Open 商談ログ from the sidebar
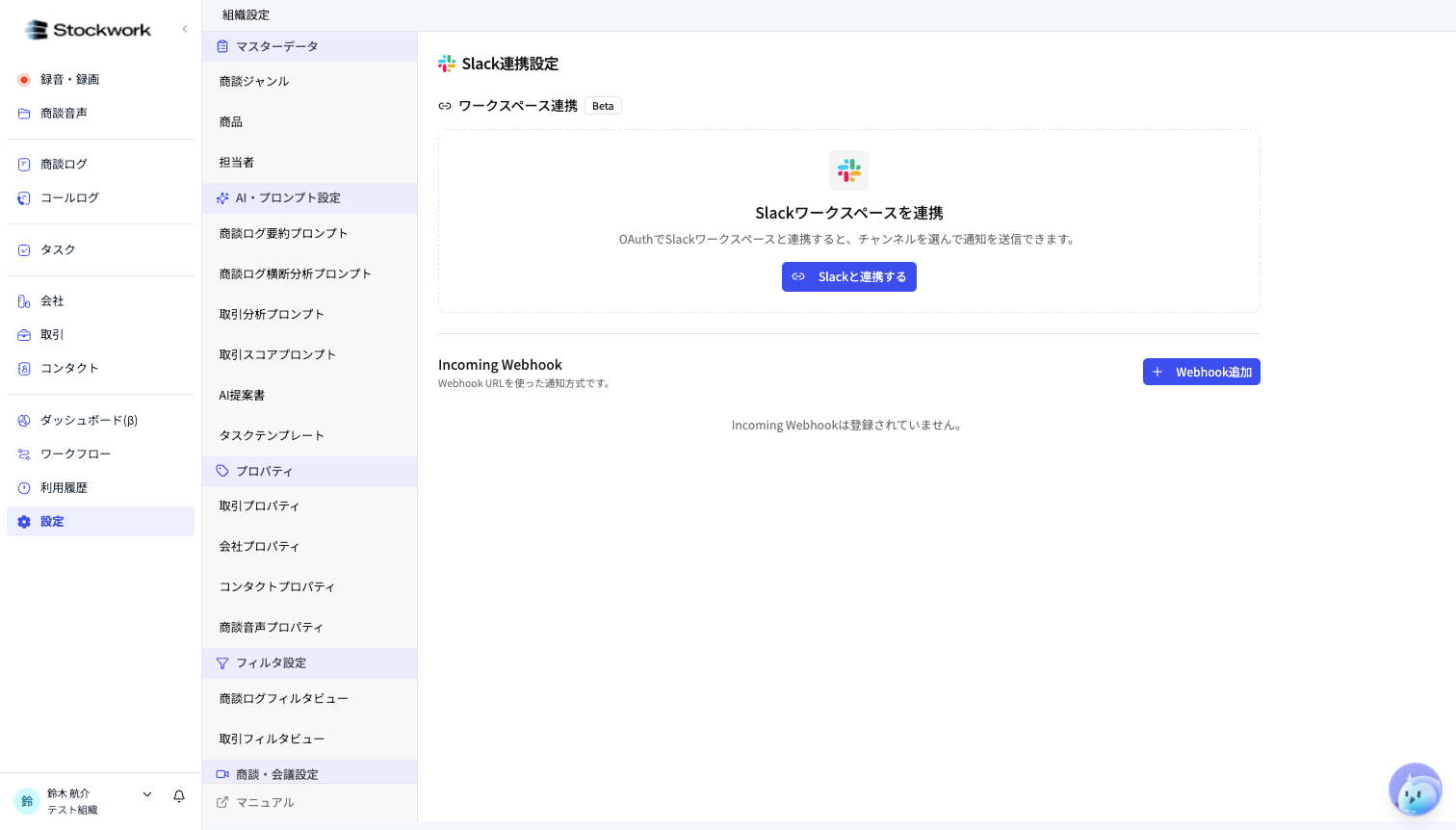 (100, 165)
